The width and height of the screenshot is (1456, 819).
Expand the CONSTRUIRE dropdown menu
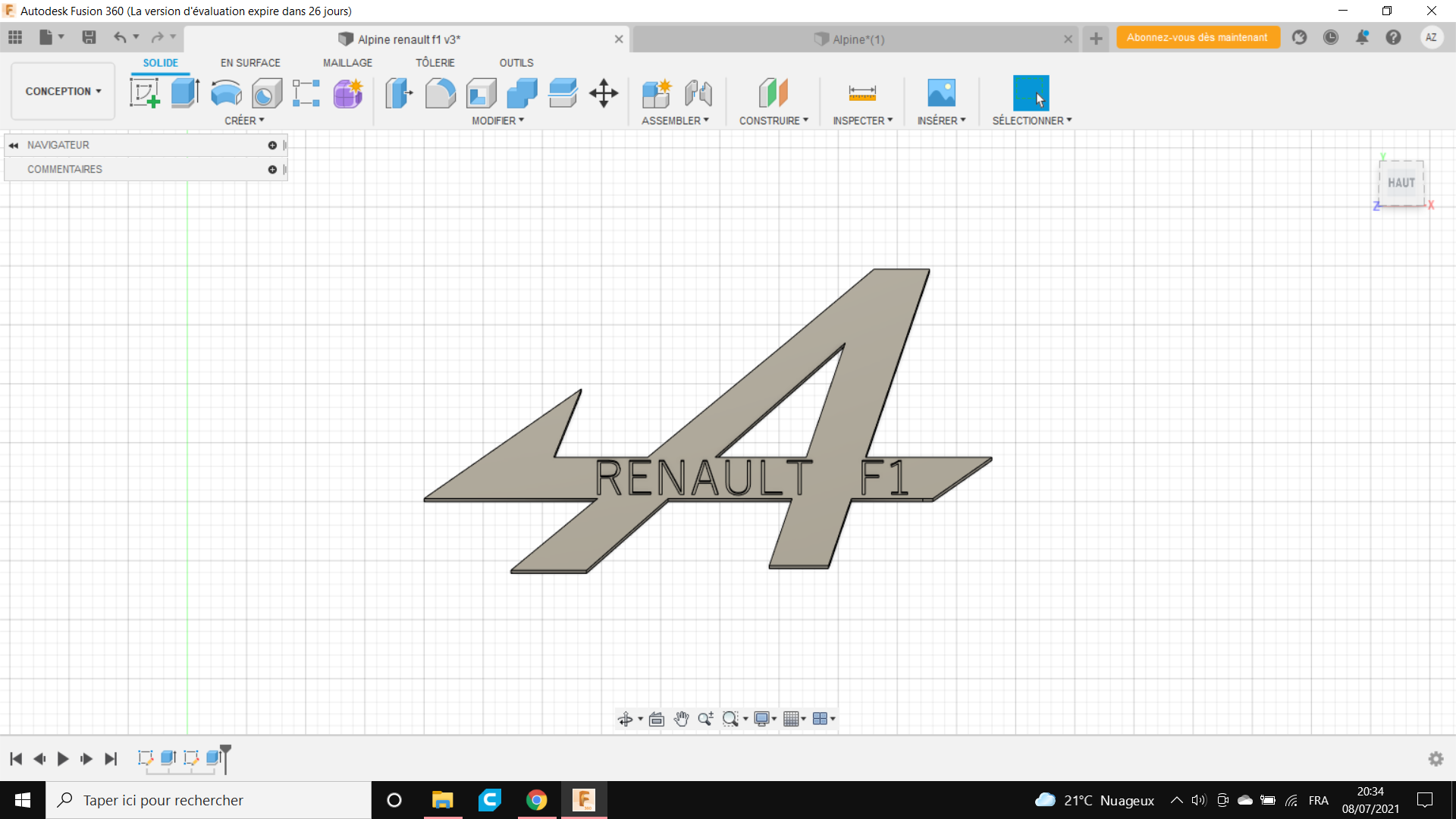pyautogui.click(x=773, y=121)
